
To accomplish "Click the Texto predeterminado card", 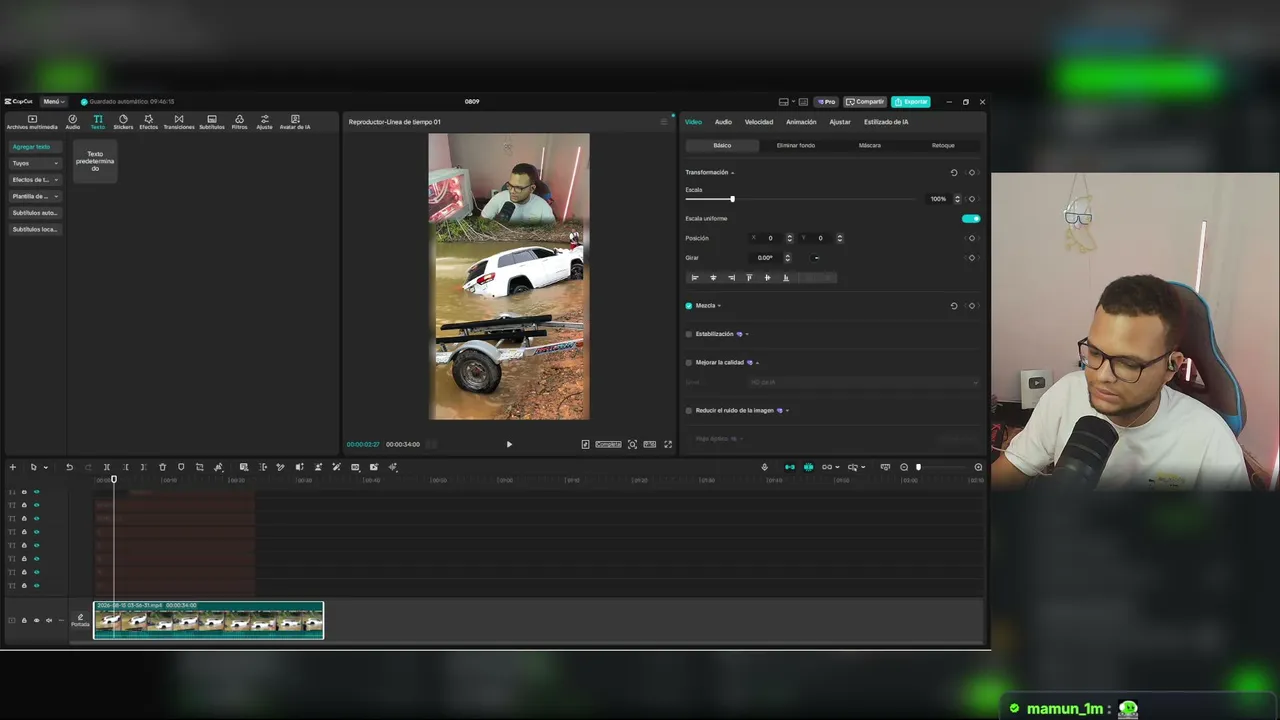I will point(95,161).
